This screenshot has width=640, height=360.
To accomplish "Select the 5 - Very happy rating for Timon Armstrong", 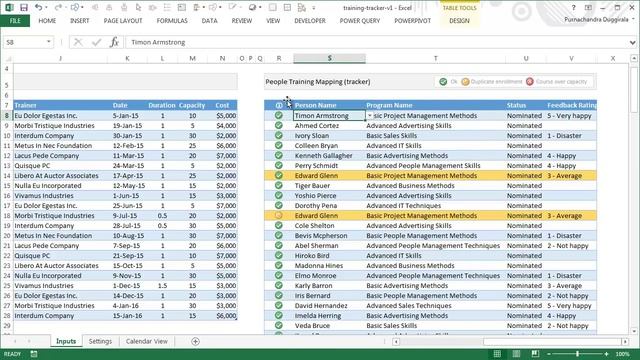I will (x=571, y=116).
